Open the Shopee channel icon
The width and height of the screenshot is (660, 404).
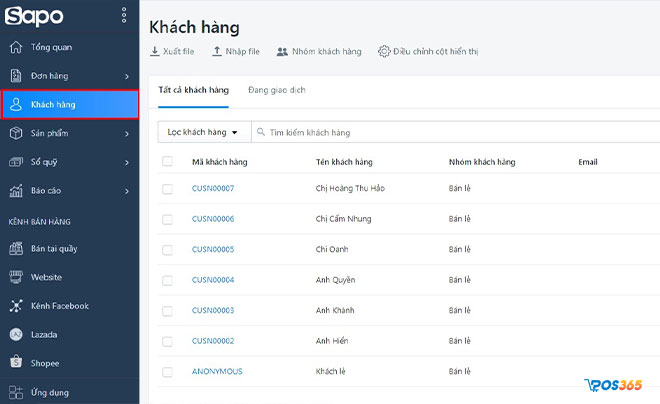[16, 363]
